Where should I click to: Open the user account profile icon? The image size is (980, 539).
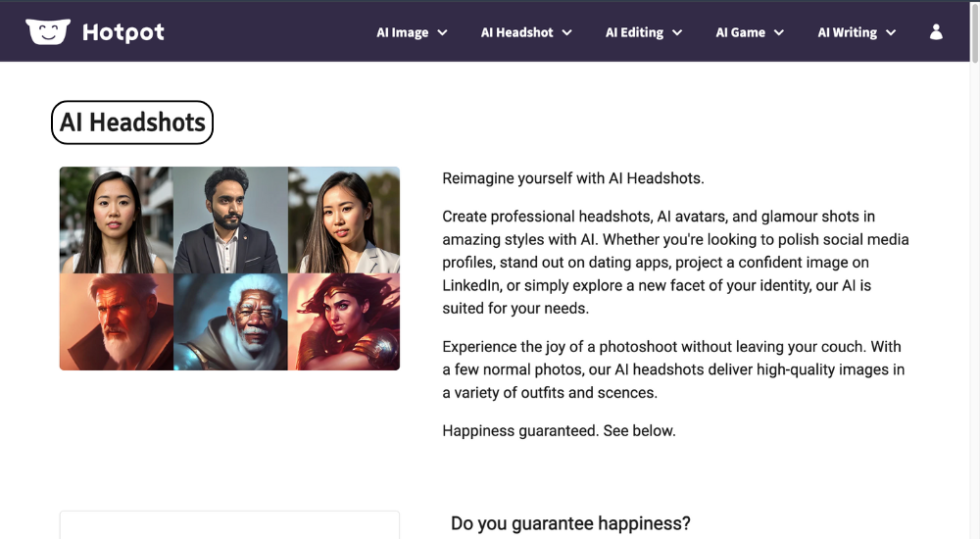pos(936,32)
